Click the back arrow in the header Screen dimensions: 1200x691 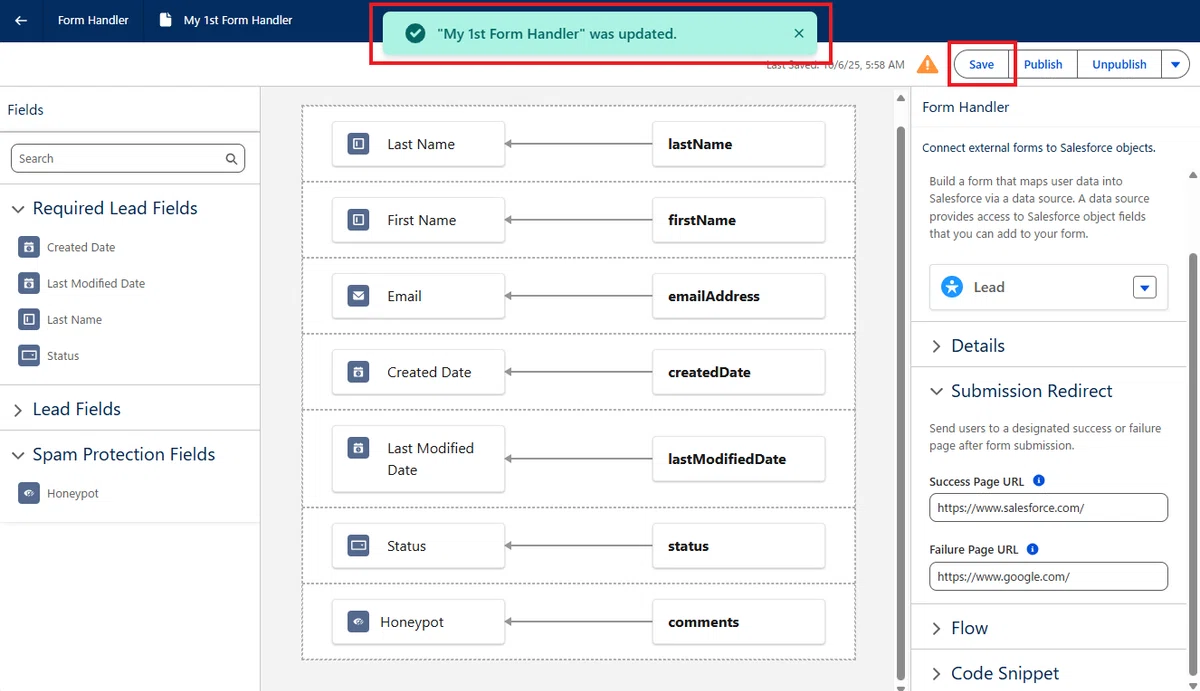tap(21, 20)
